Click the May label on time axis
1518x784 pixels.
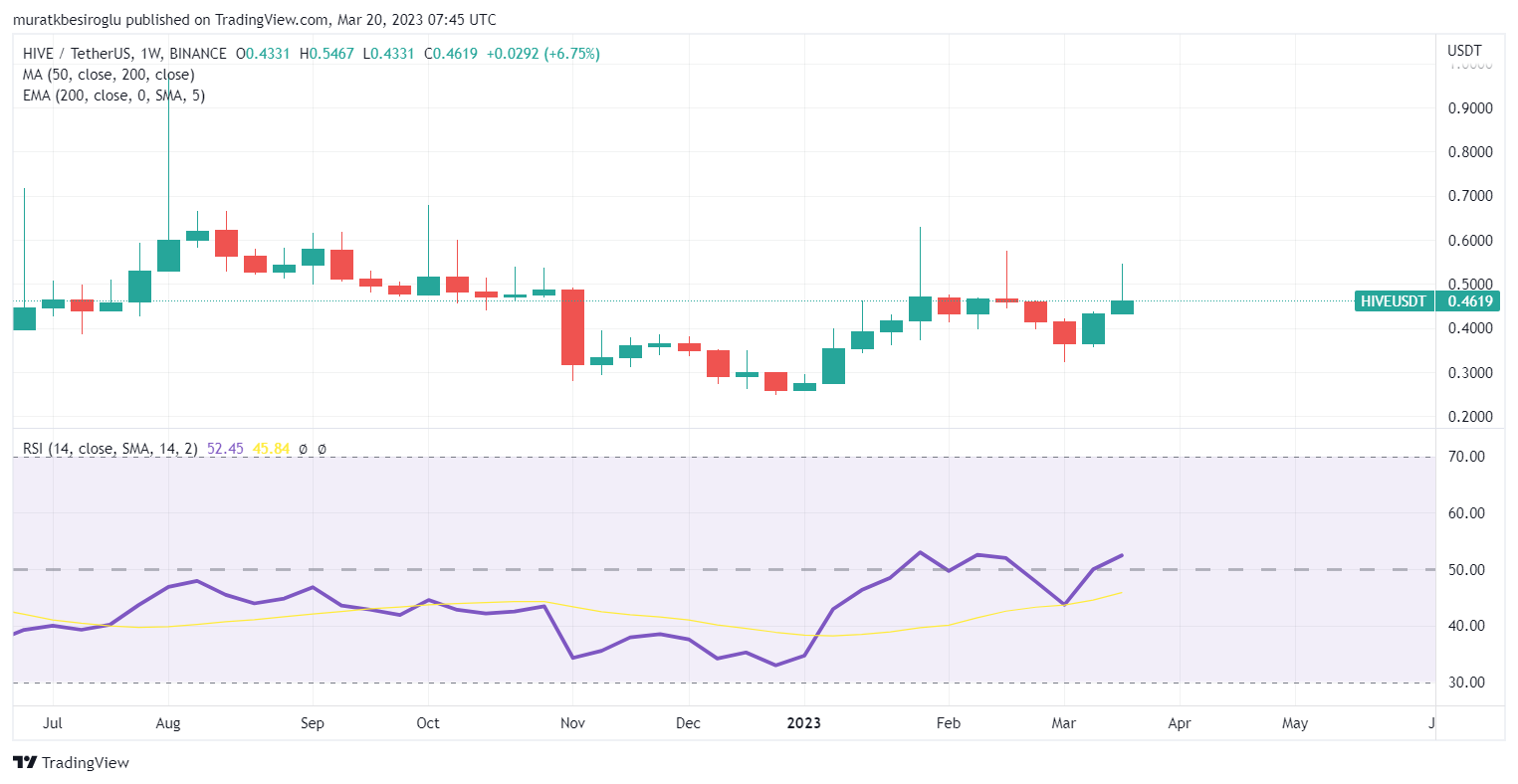1295,723
